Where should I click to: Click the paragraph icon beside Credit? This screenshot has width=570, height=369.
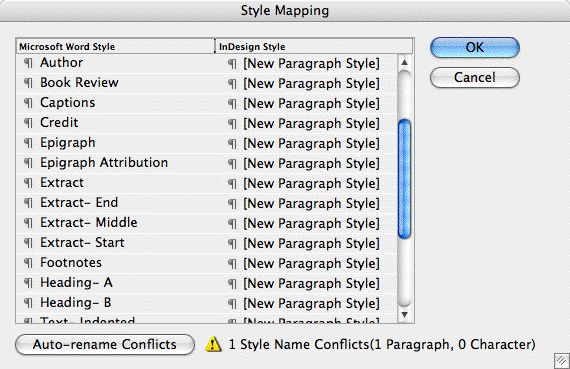[x=28, y=123]
